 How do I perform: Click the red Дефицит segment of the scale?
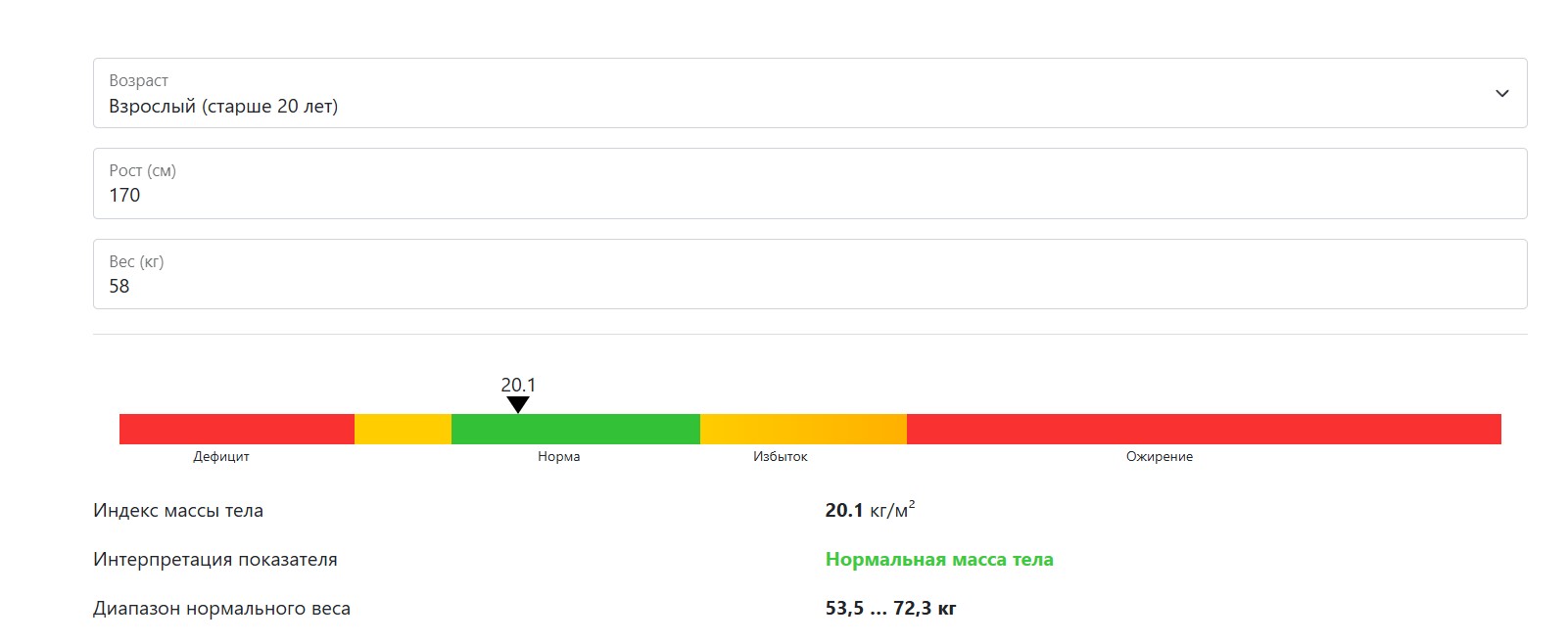pos(237,429)
